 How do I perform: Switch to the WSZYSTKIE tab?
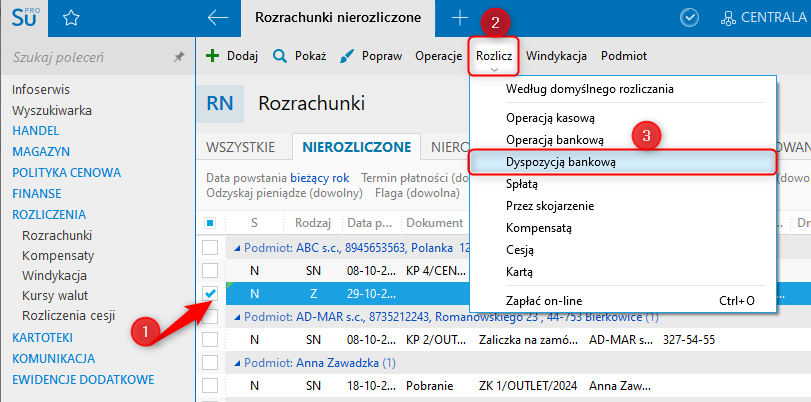point(240,147)
